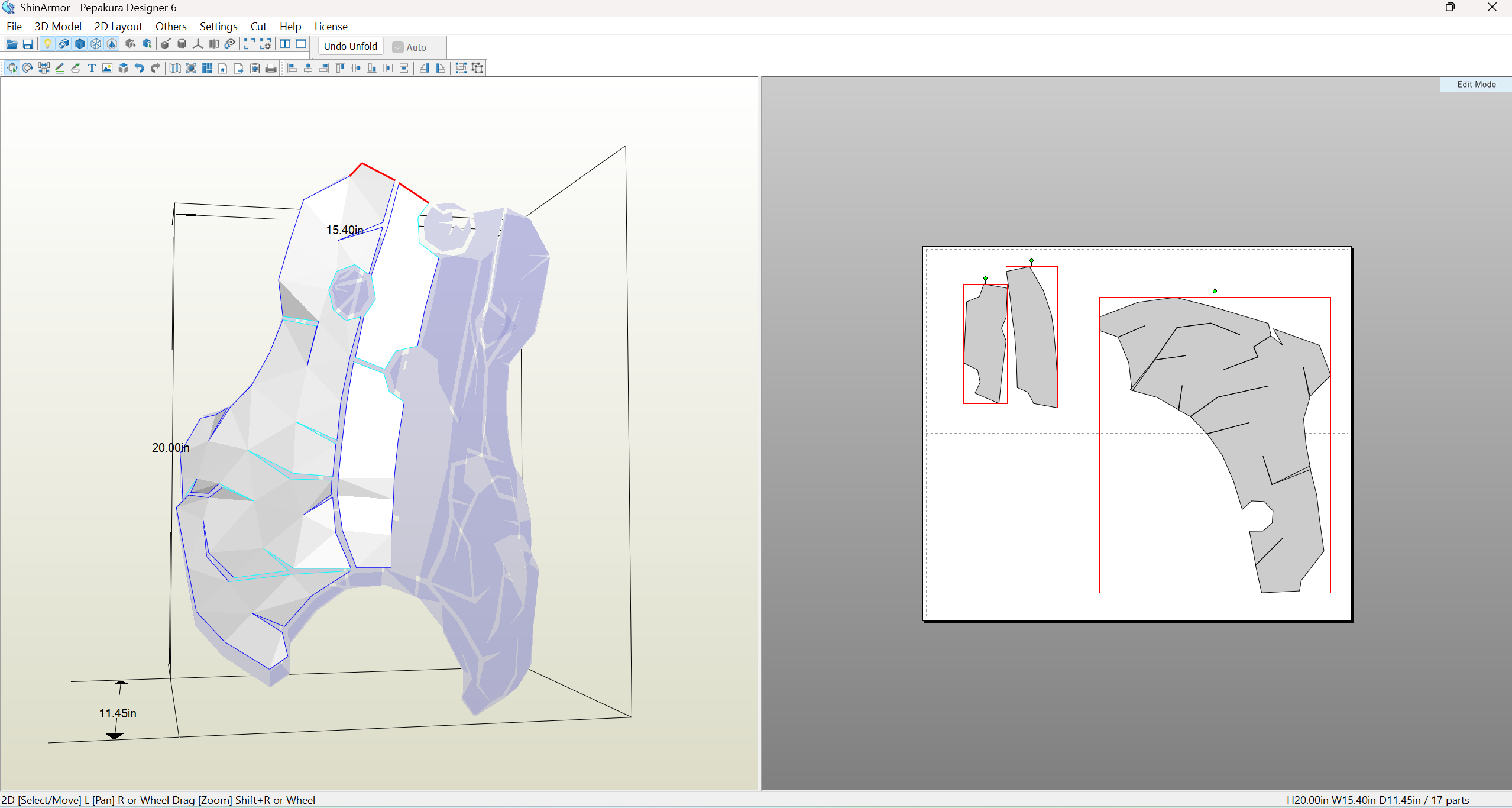
Task: Open the Cut menu
Action: [258, 27]
